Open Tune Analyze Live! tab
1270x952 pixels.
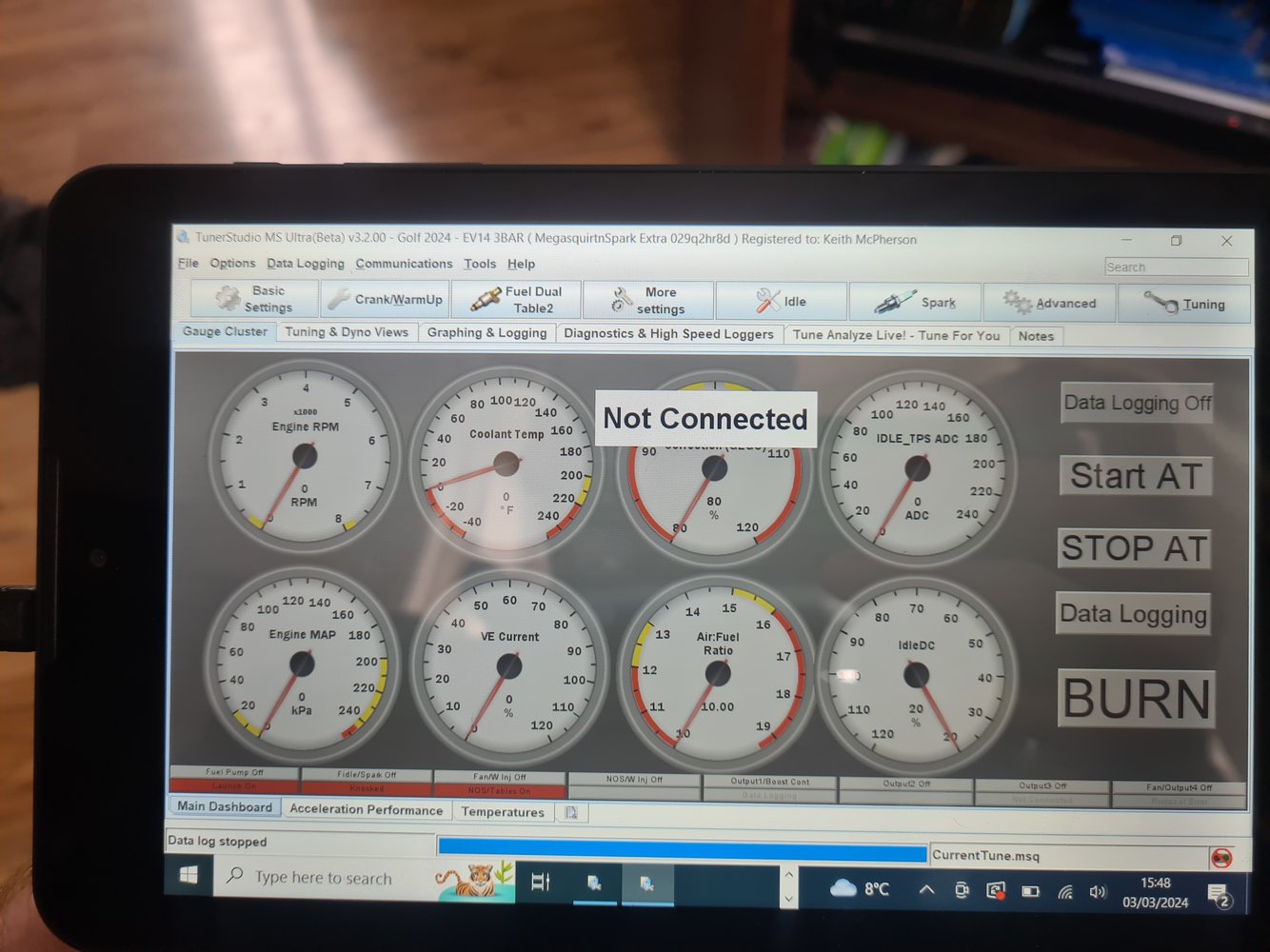click(896, 335)
